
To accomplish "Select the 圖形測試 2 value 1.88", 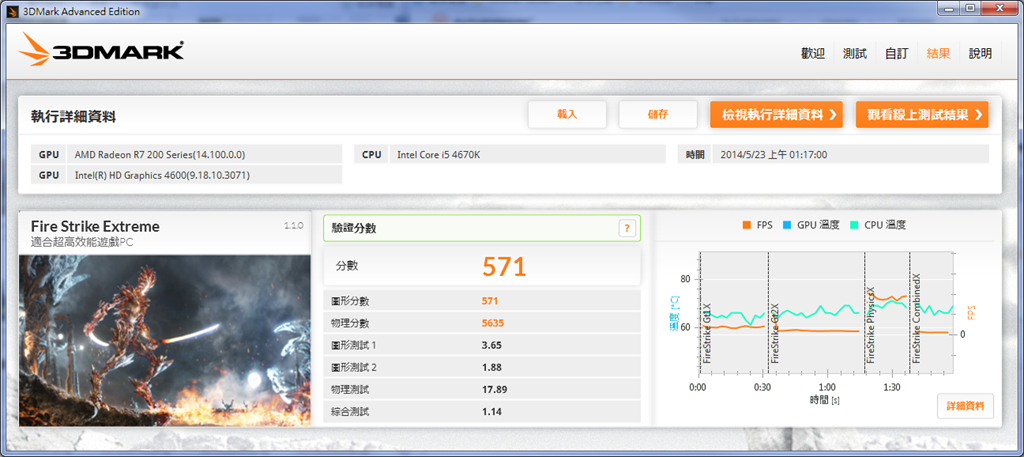I will [491, 368].
